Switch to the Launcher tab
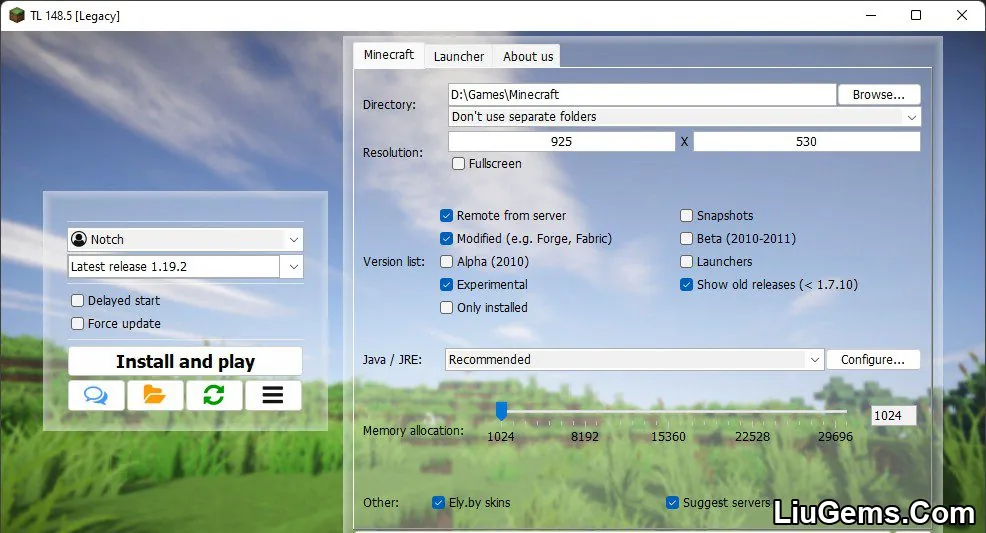The image size is (986, 533). 459,57
